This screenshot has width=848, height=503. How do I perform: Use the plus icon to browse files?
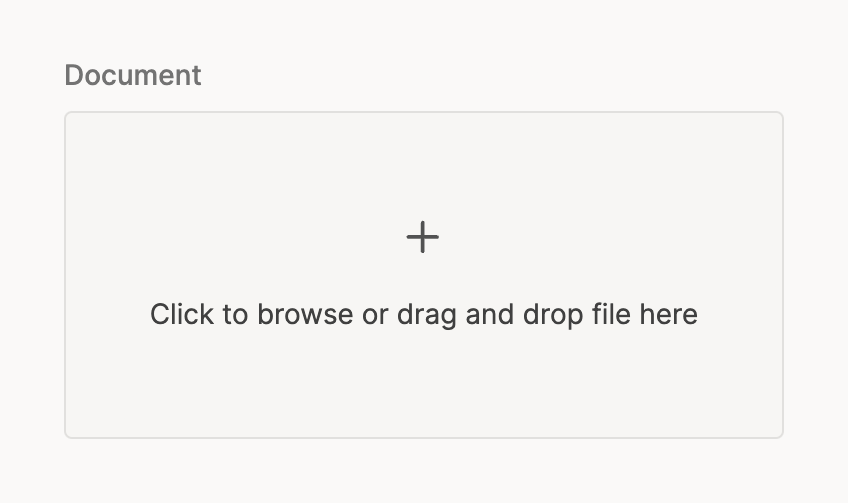[423, 237]
